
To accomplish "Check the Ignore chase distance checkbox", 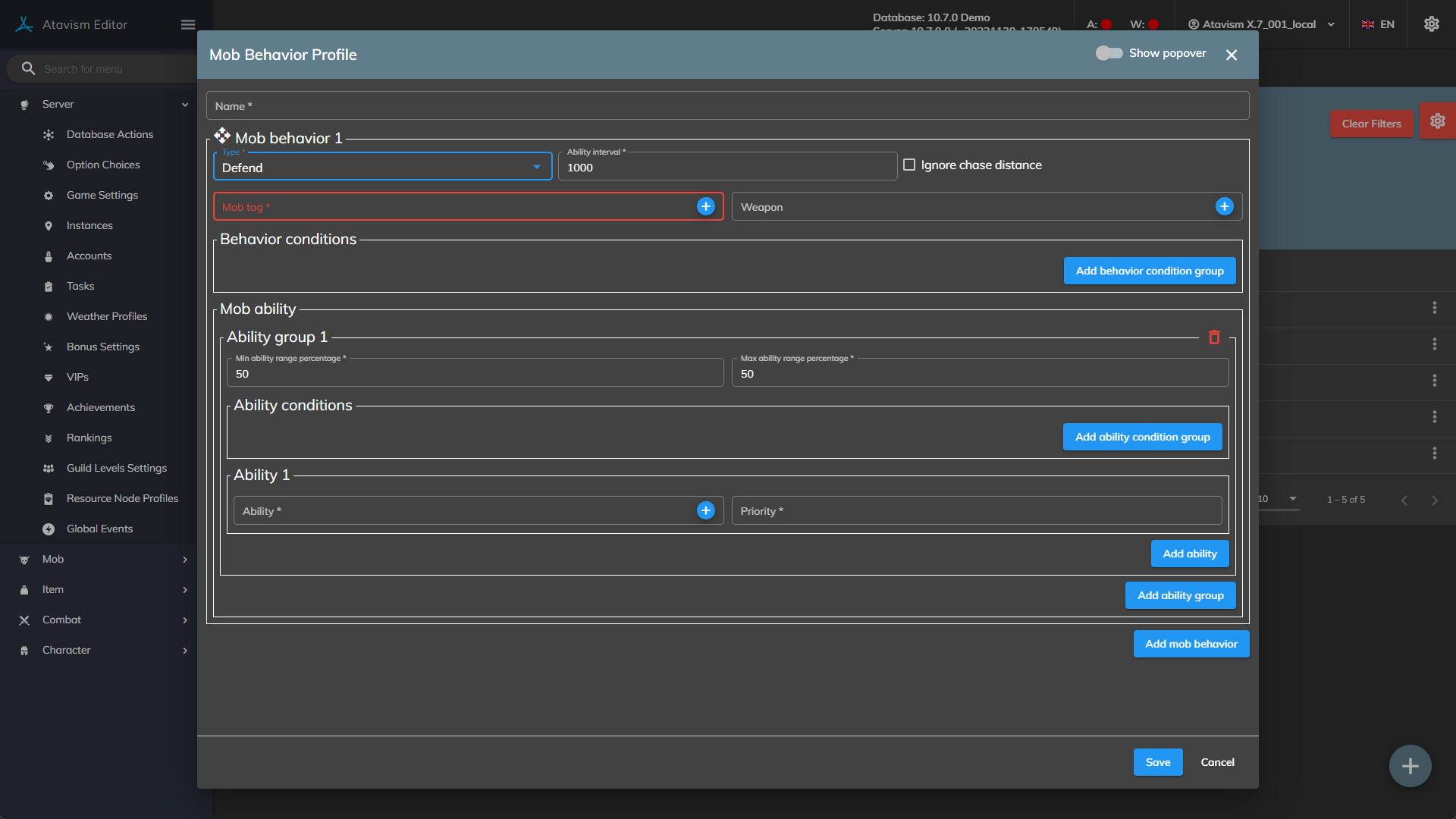I will click(x=909, y=165).
